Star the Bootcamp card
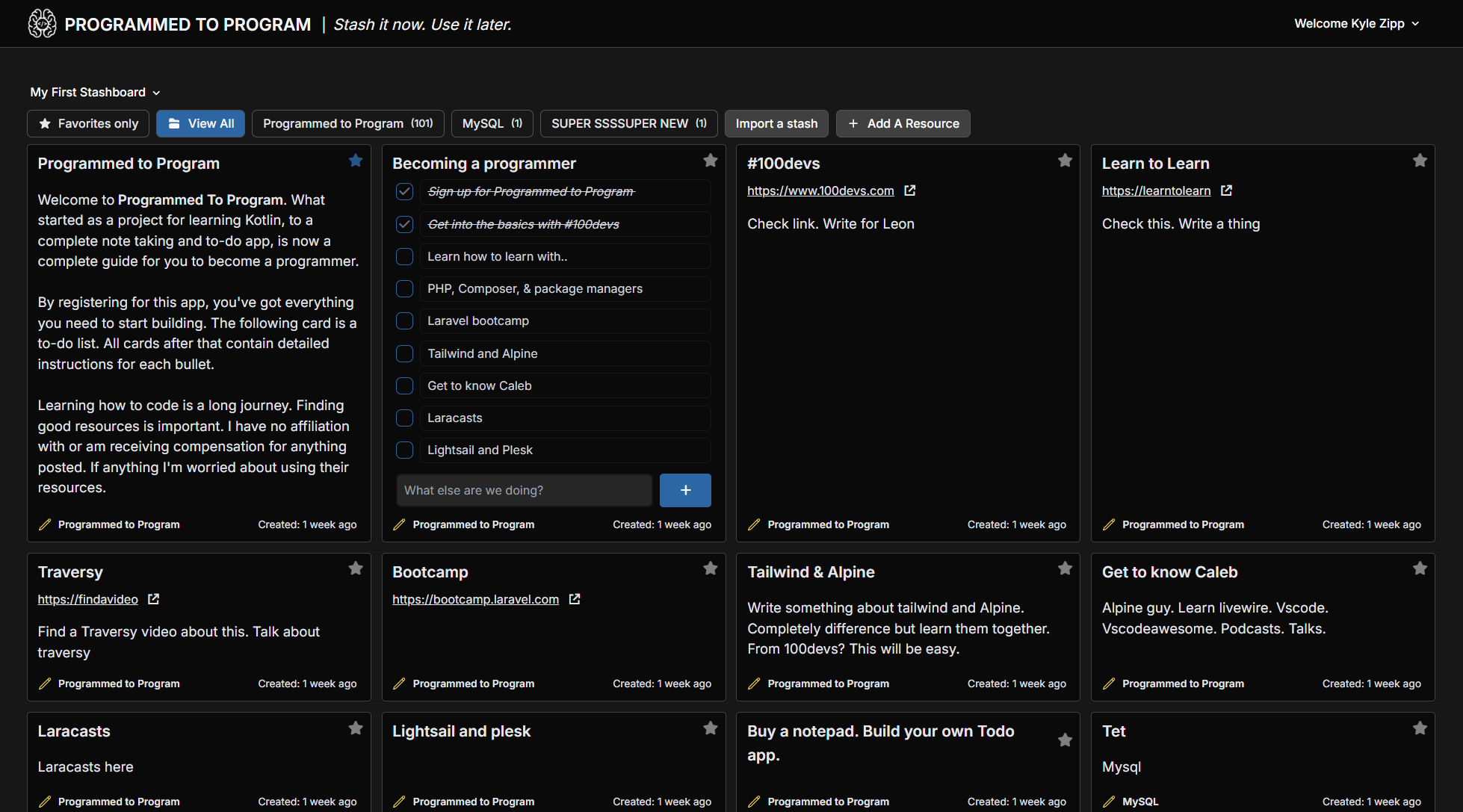The height and width of the screenshot is (812, 1463). click(x=711, y=568)
